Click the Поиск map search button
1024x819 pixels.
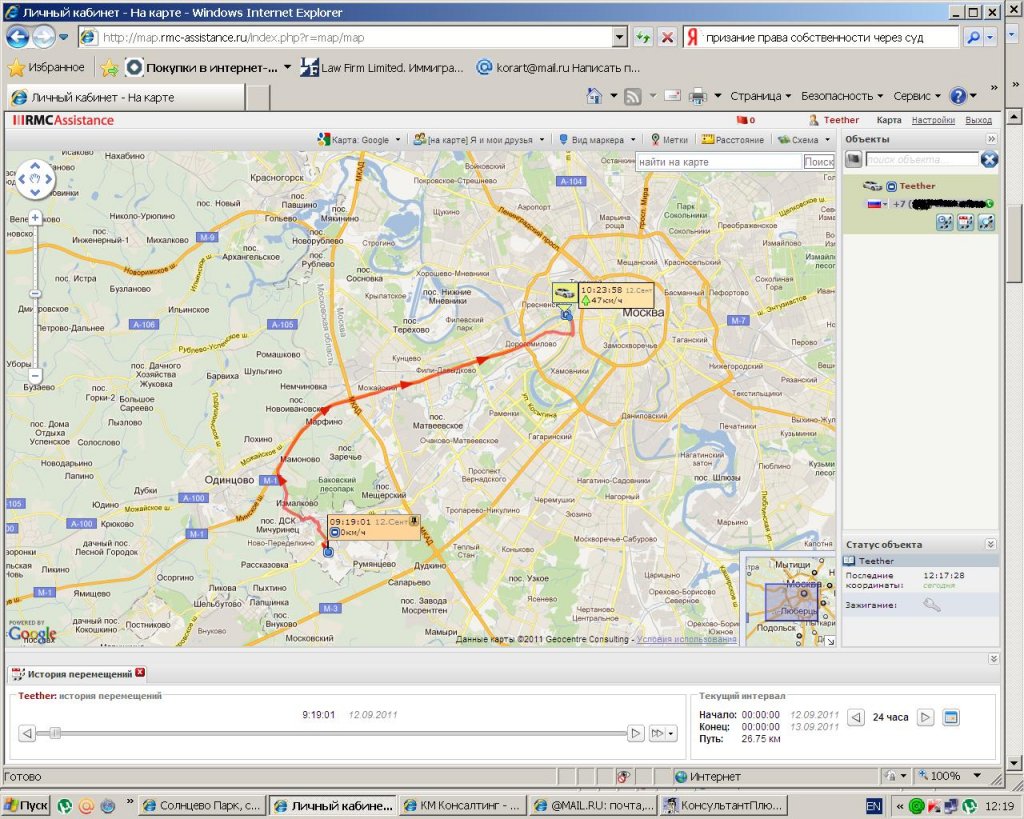point(818,162)
